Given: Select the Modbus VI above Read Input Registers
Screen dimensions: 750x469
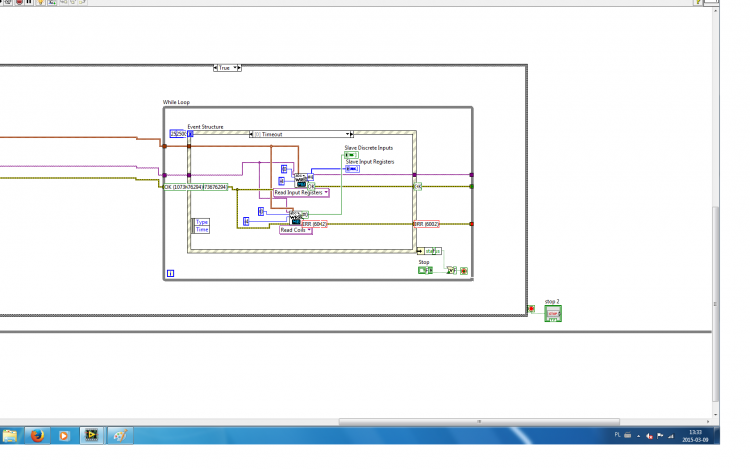Looking at the screenshot, I should (x=301, y=180).
